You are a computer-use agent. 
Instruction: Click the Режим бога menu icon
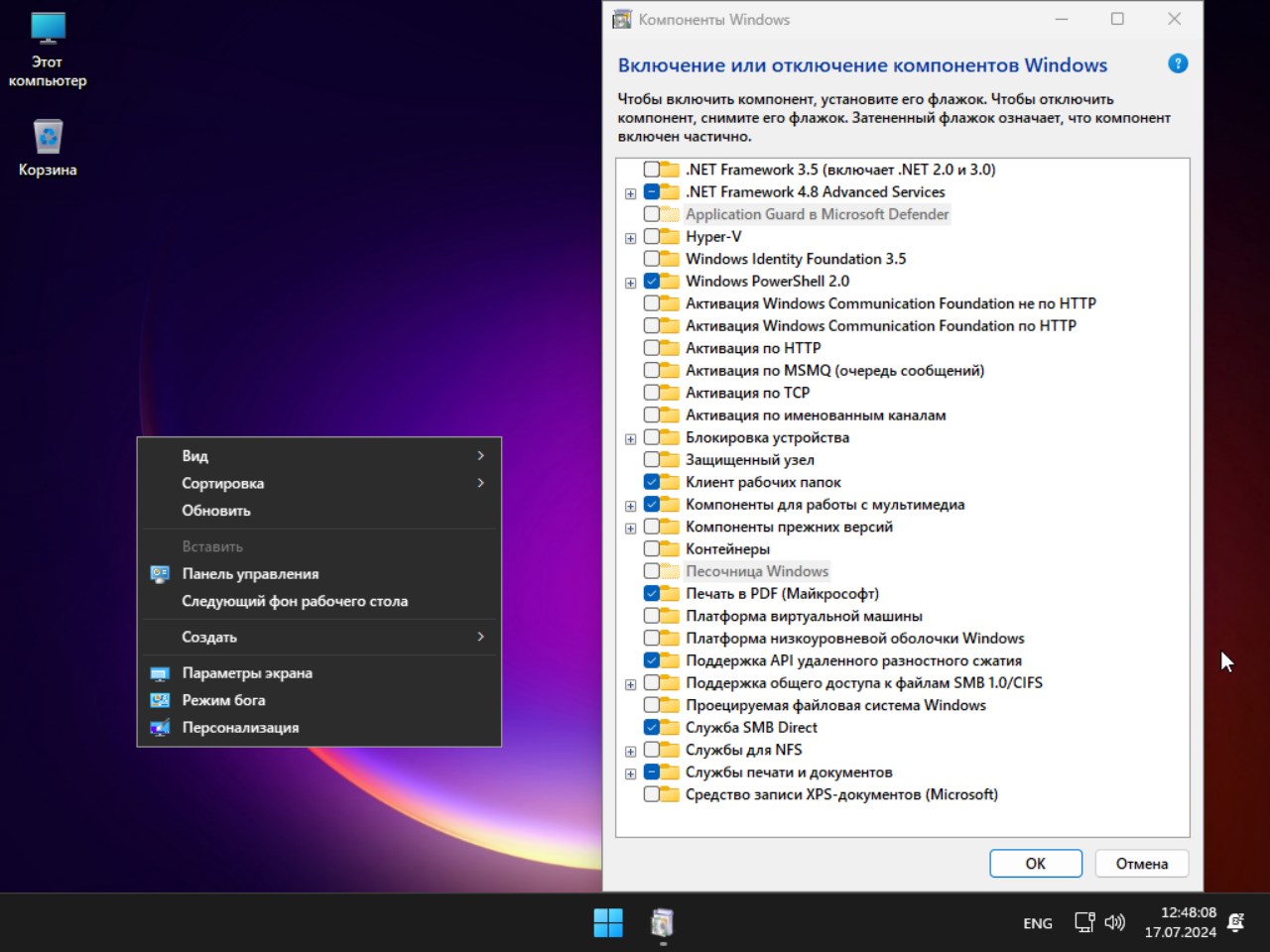click(x=160, y=700)
